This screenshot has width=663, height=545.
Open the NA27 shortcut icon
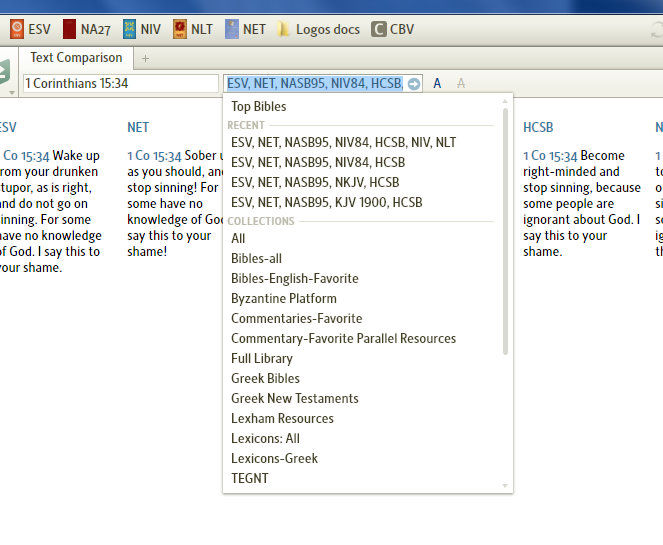69,29
